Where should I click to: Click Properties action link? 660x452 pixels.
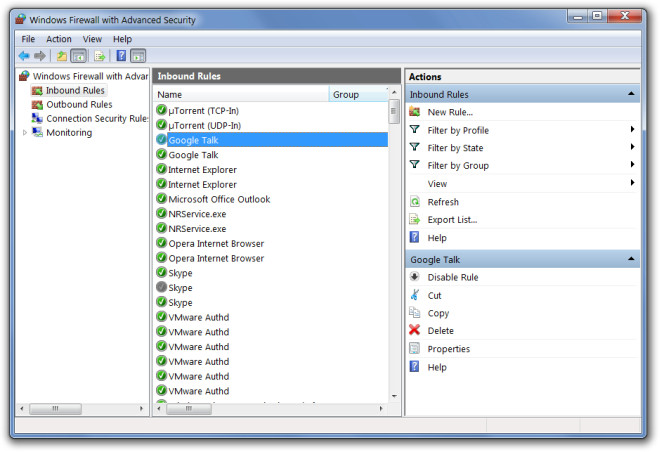[x=448, y=349]
